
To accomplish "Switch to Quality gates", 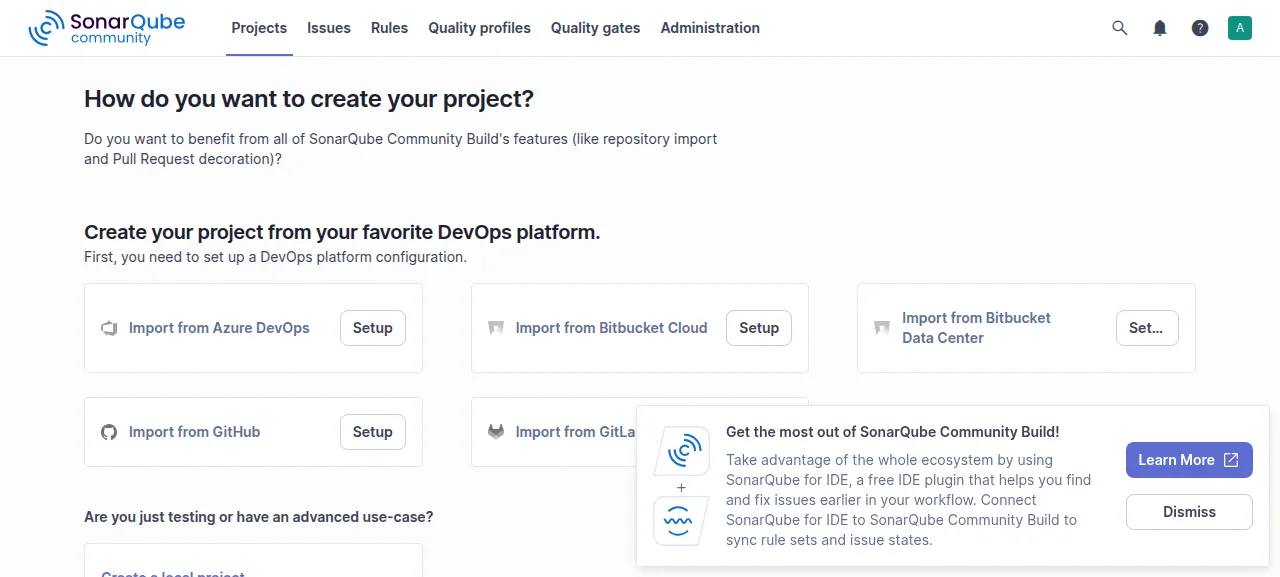I will click(596, 28).
